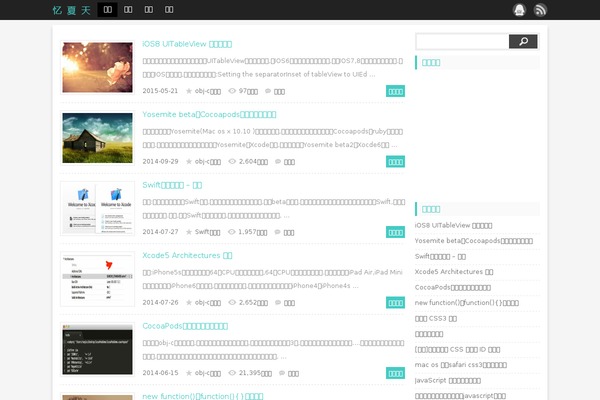Open sidebar link containing 'CSS3'

[436, 318]
